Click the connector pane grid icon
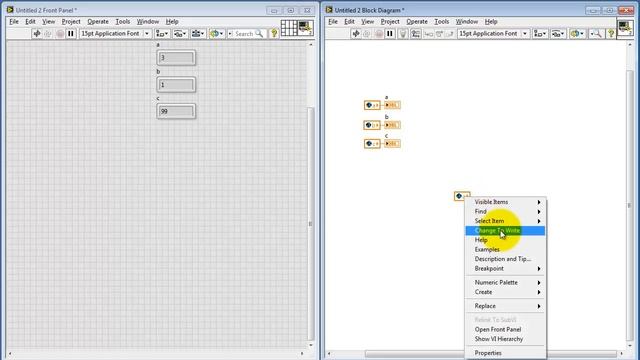This screenshot has width=640, height=360. point(289,28)
